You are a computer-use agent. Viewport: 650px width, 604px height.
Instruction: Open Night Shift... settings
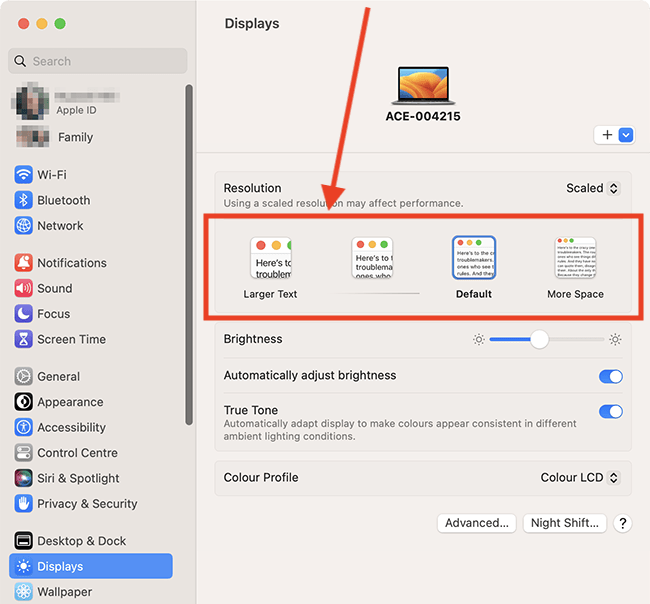point(565,523)
